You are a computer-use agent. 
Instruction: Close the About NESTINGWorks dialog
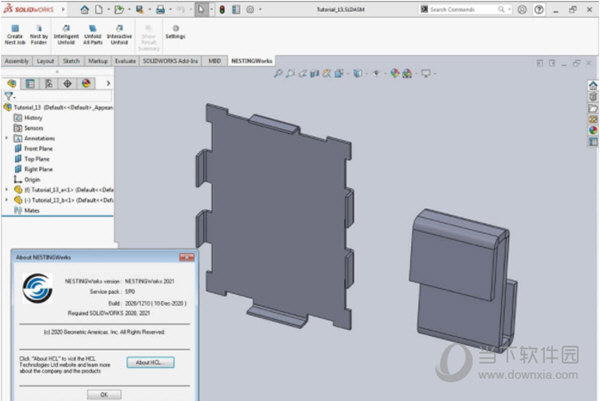(187, 258)
